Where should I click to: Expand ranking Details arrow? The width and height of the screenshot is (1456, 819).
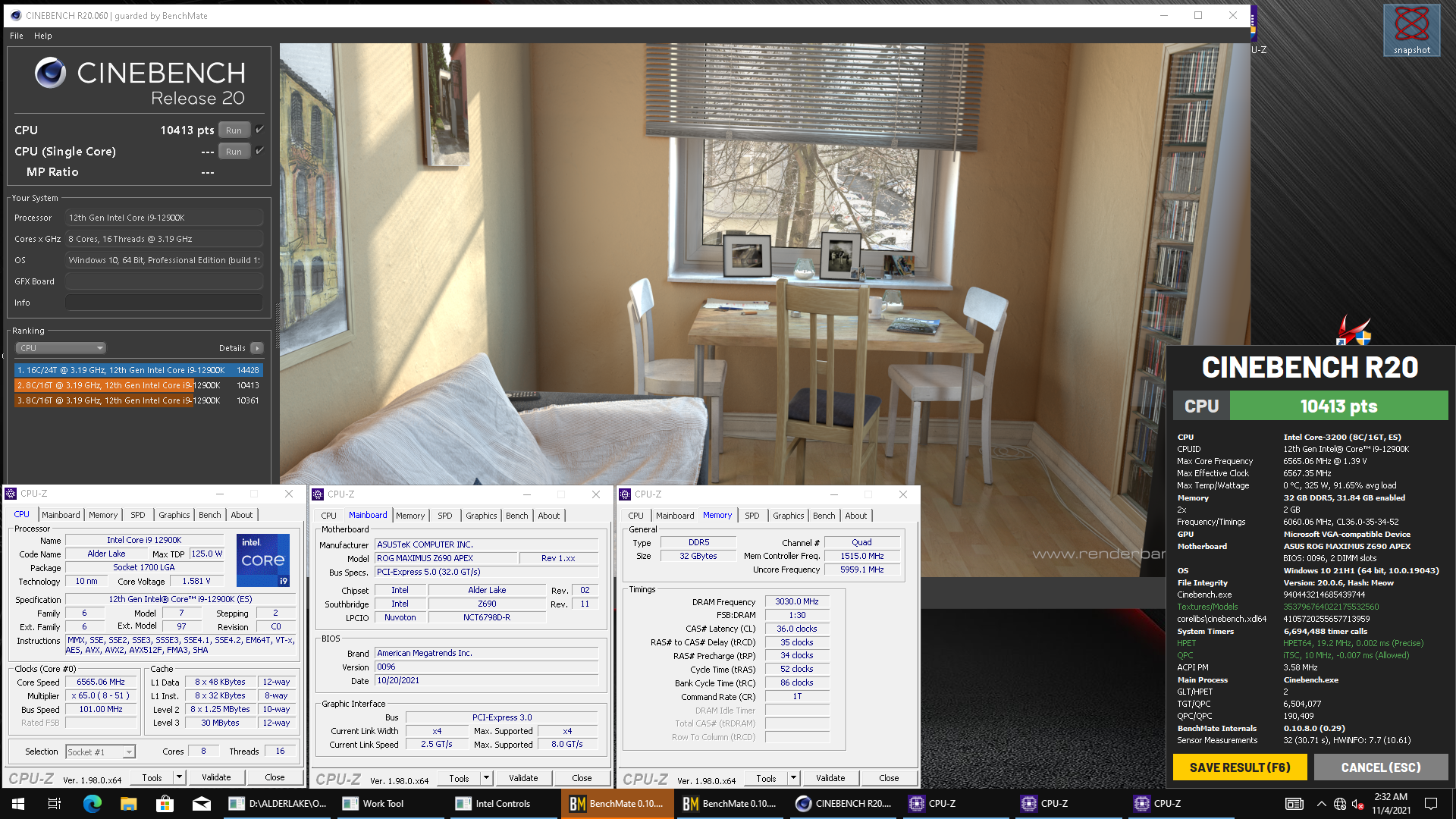pos(257,348)
